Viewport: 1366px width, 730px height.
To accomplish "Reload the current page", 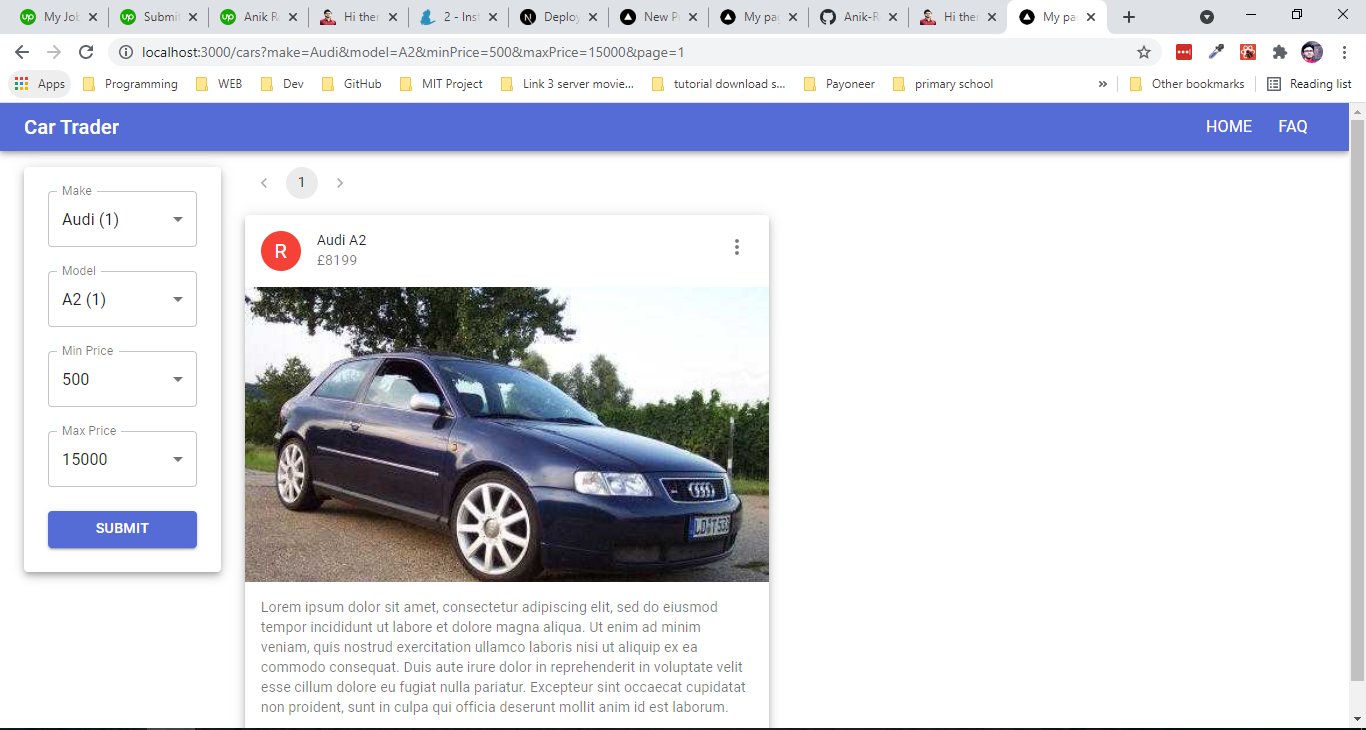I will pyautogui.click(x=86, y=52).
